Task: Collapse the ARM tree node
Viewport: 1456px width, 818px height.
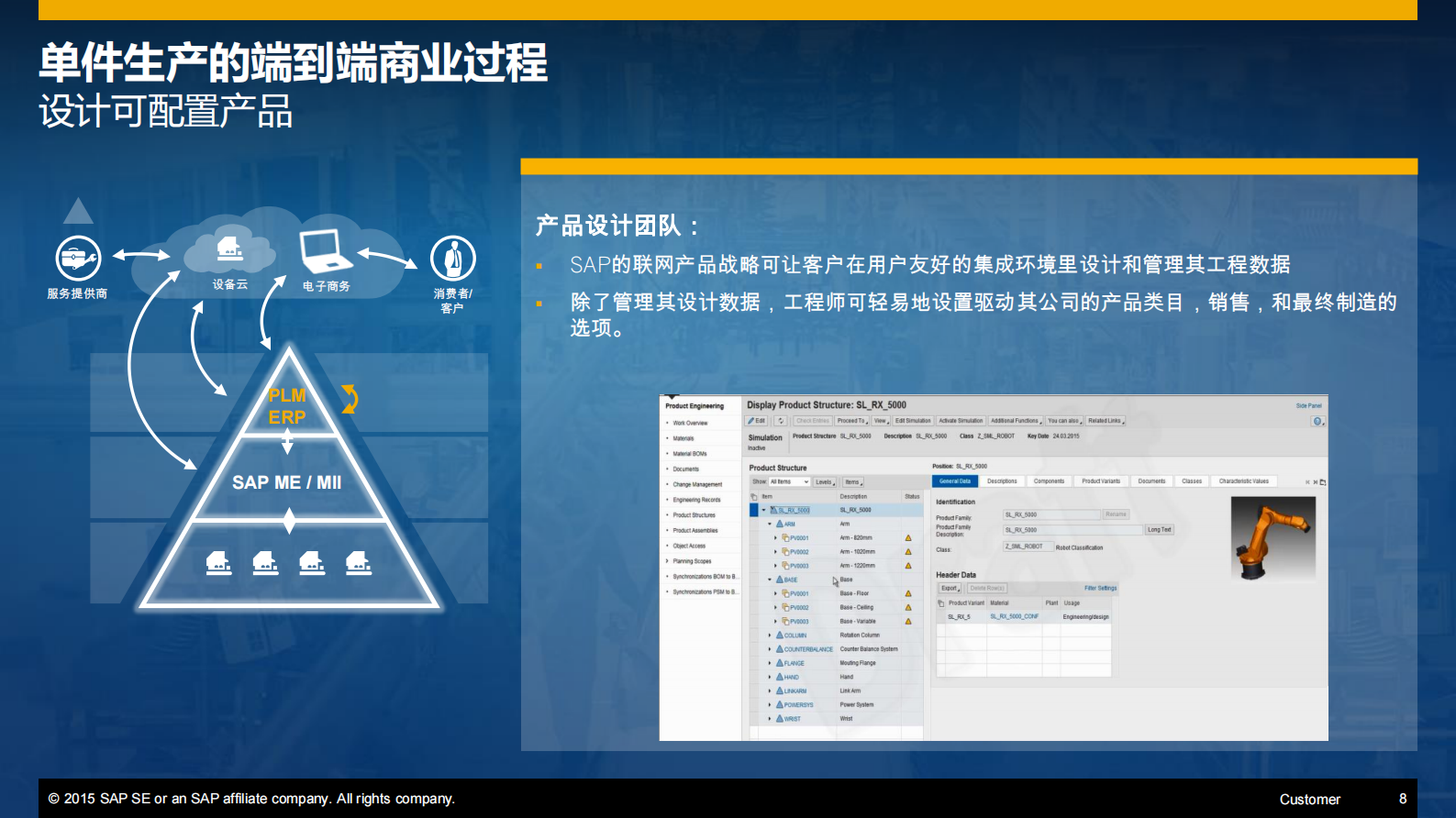Action: tap(770, 524)
